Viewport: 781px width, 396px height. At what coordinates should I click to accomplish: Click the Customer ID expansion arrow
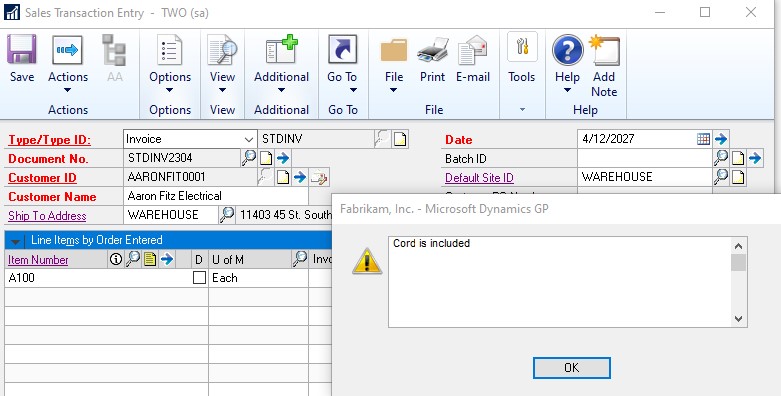pyautogui.click(x=300, y=177)
